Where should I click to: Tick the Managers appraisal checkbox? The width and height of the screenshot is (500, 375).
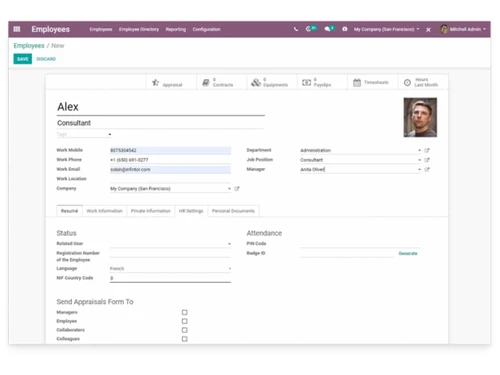184,312
